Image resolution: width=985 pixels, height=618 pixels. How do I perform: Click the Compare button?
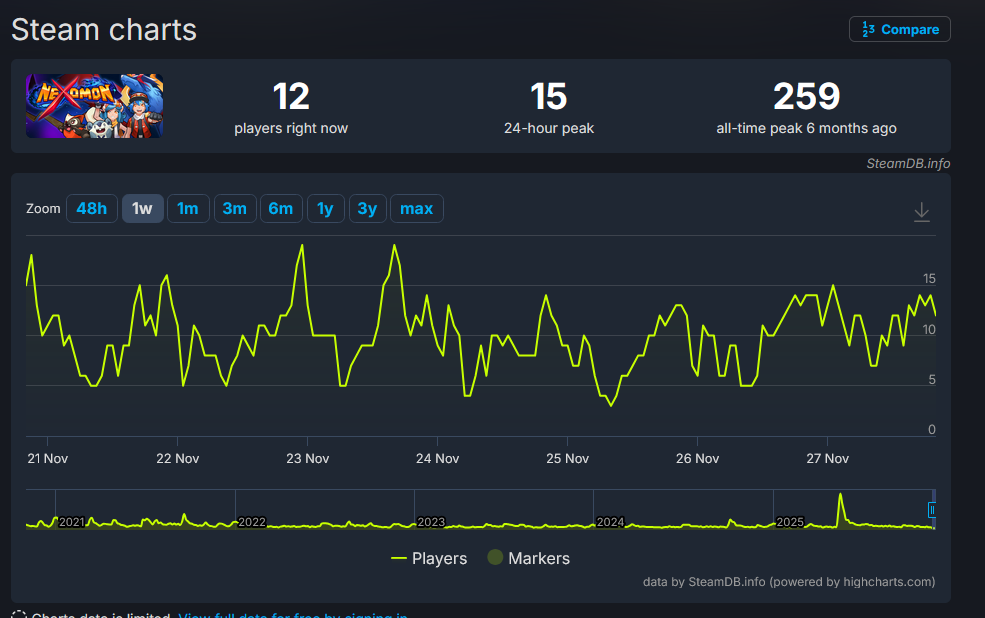[x=900, y=30]
